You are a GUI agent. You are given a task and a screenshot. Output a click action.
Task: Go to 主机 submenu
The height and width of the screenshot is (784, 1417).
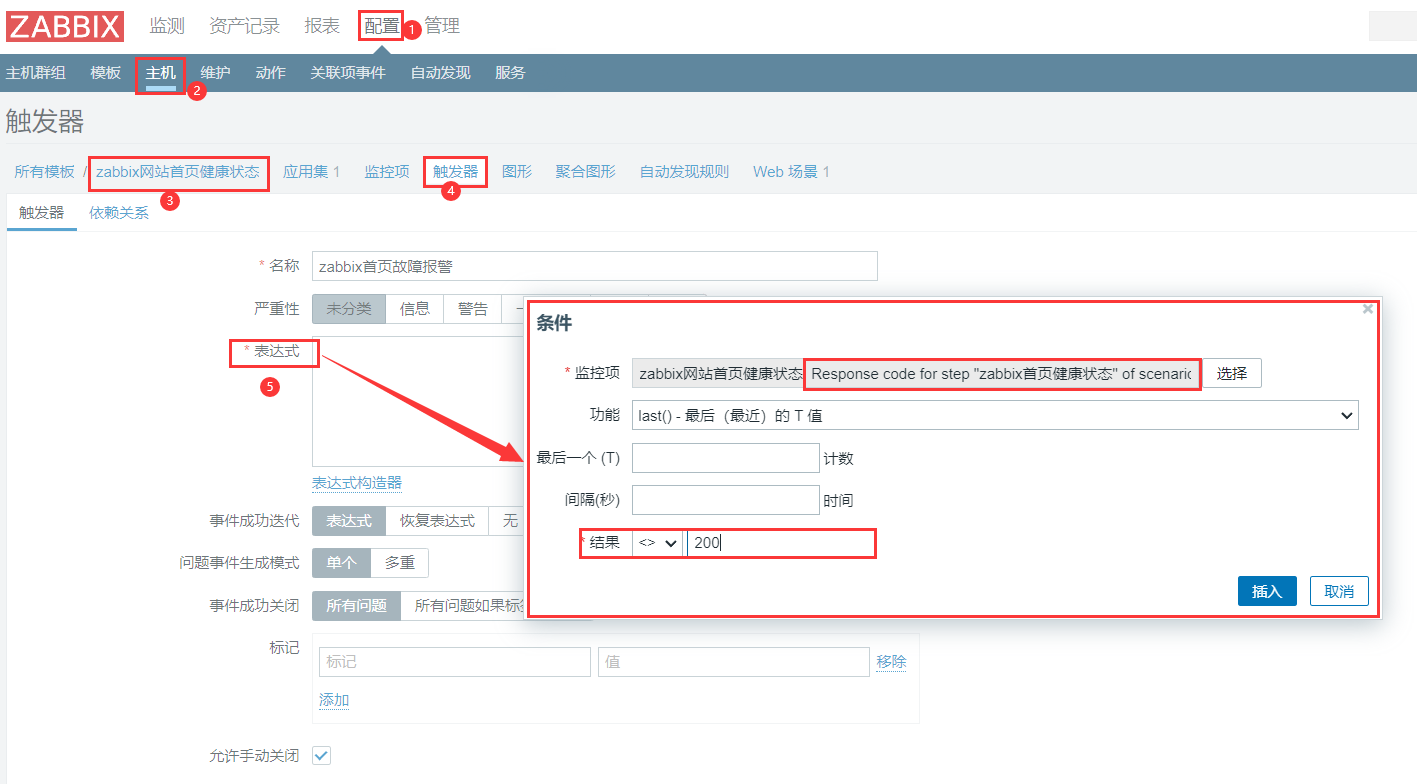pyautogui.click(x=161, y=73)
